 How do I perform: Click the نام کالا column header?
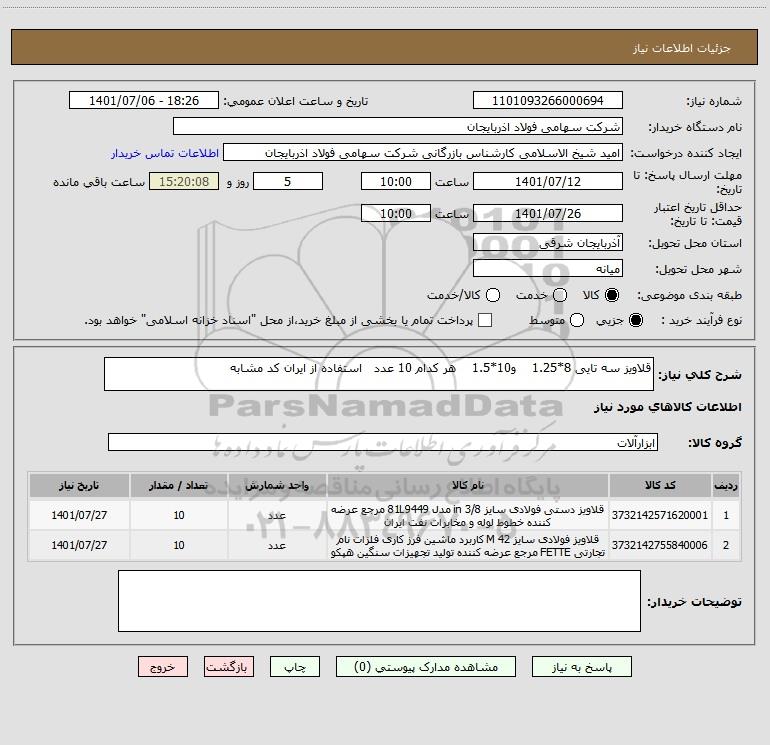(x=468, y=485)
